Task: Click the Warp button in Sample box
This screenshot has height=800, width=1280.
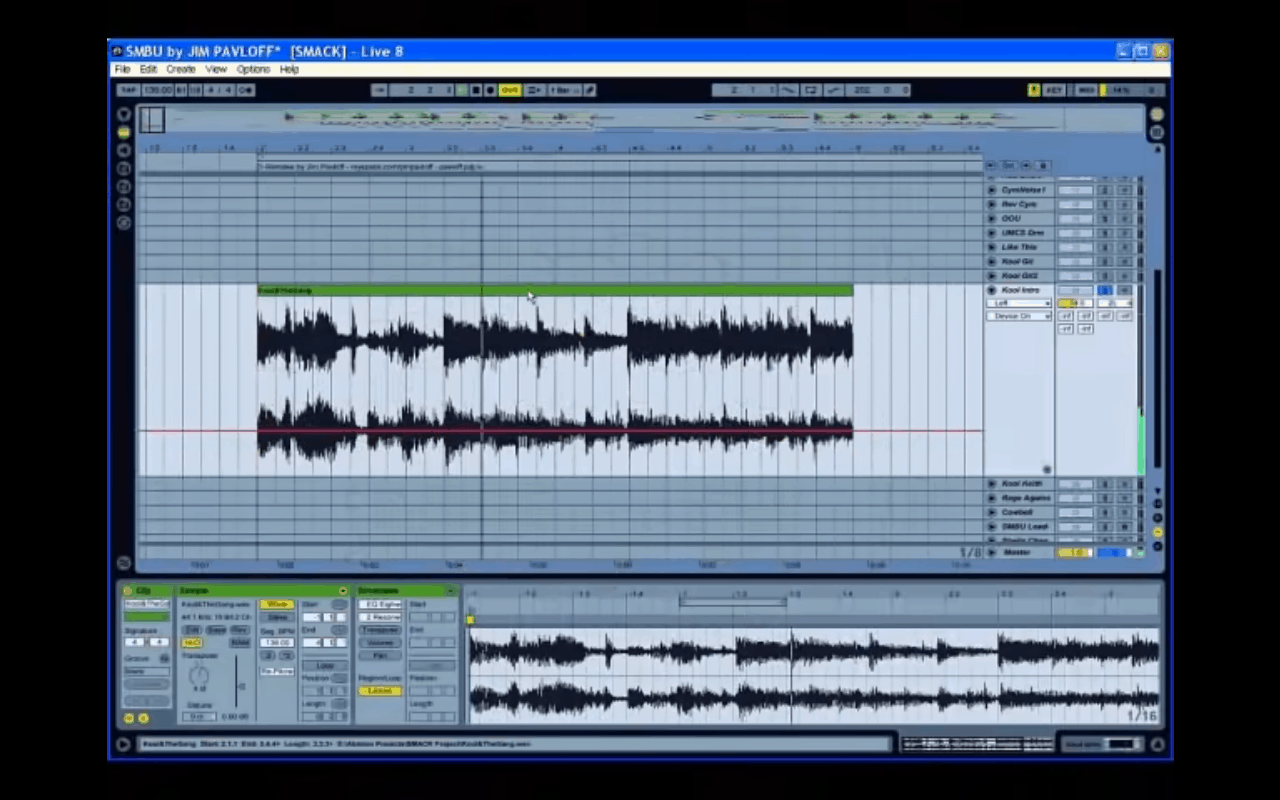Action: tap(276, 604)
